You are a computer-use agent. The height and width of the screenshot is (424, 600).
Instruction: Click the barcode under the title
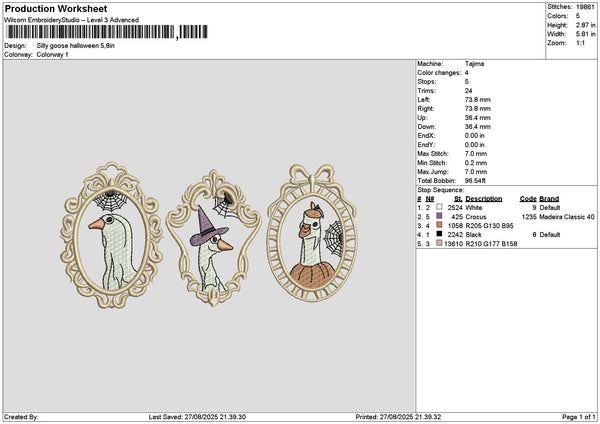pyautogui.click(x=106, y=32)
